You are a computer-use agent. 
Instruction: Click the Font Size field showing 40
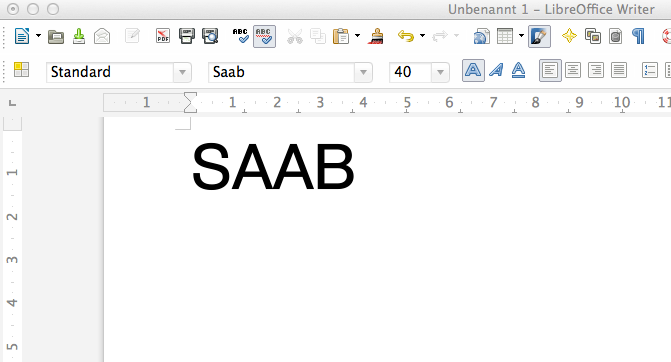(x=411, y=72)
